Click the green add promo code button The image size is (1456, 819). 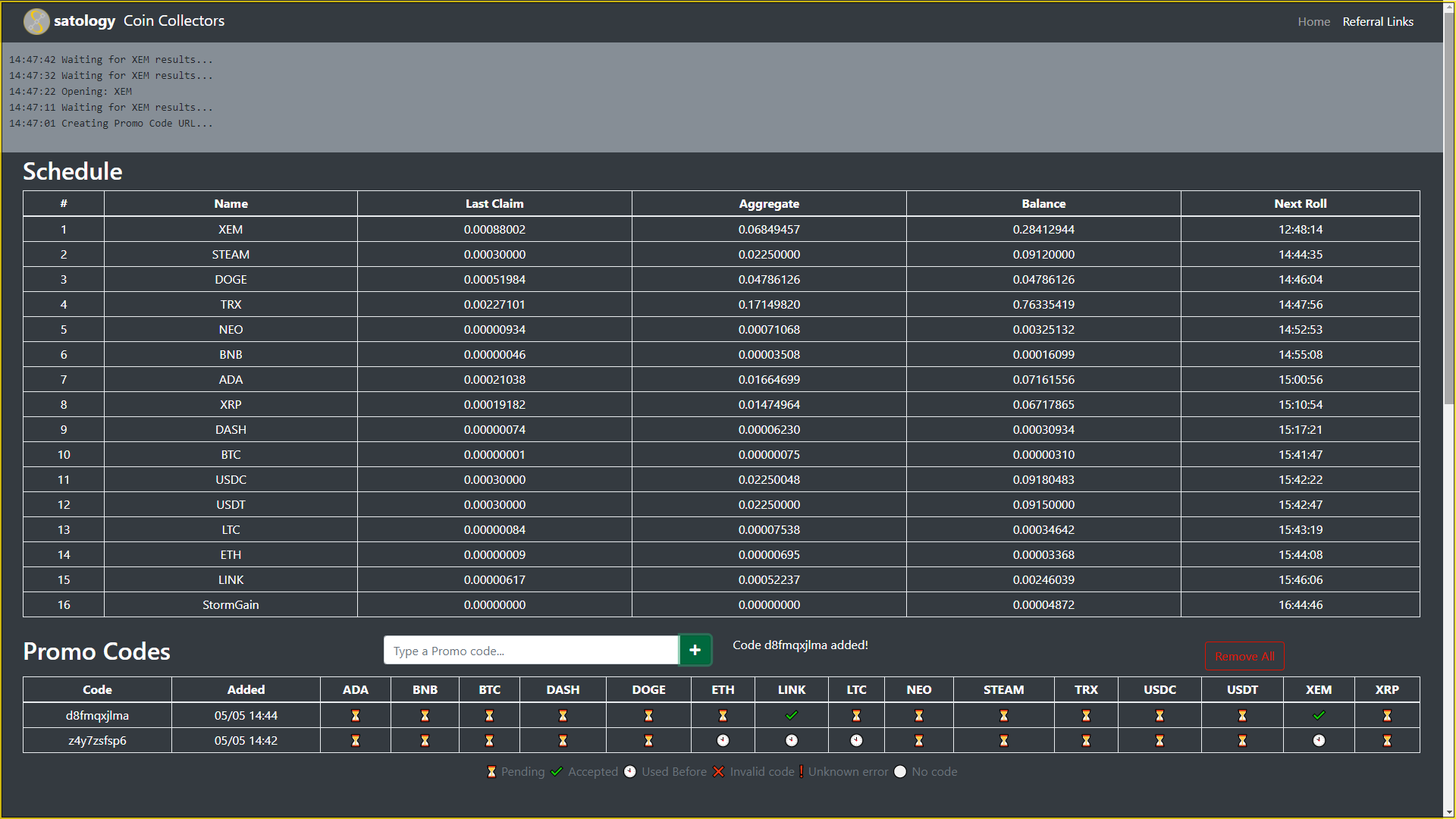click(x=697, y=651)
